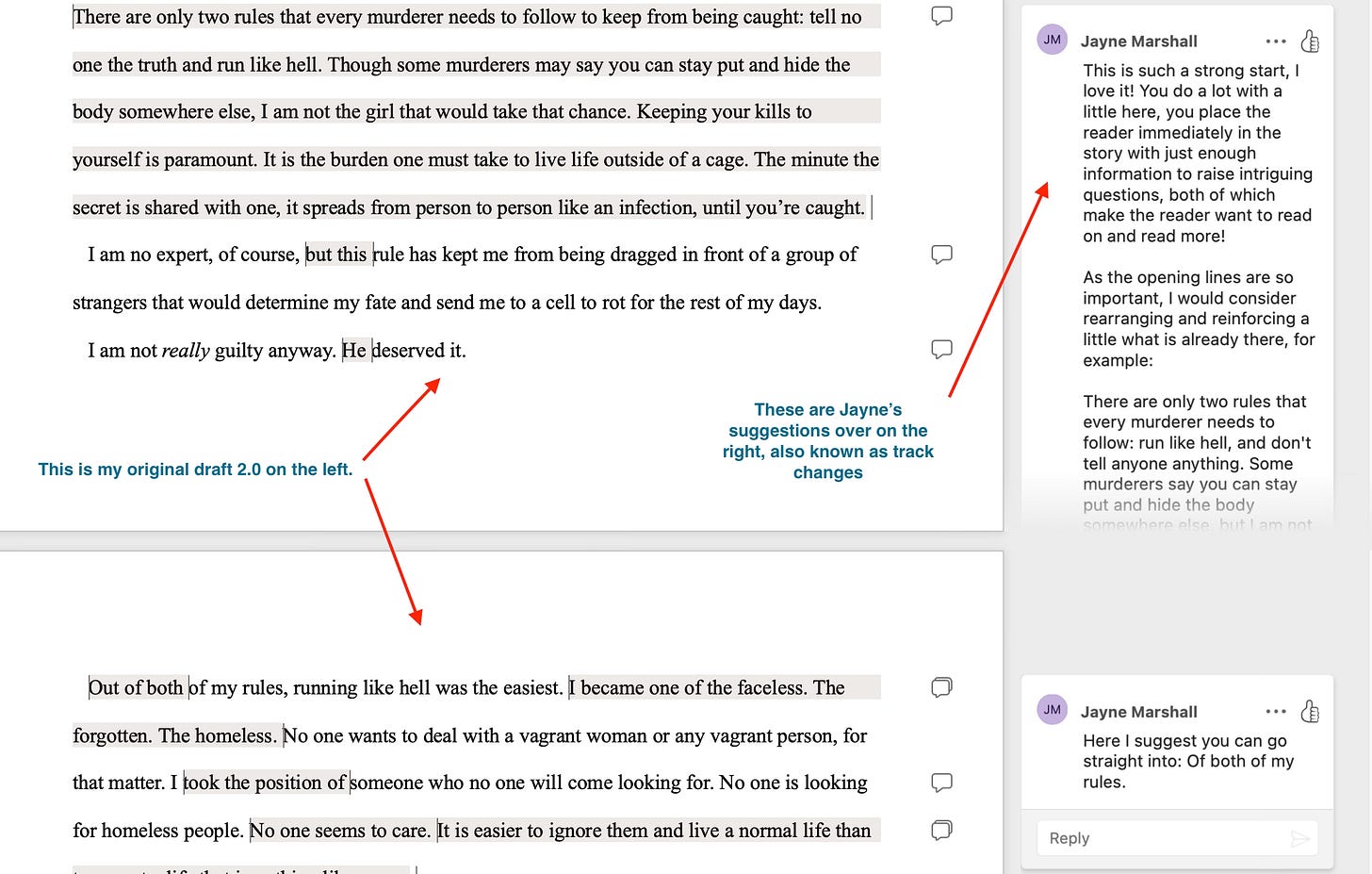Open more options on first Jayne Marshall comment
Viewport: 1372px width, 874px height.
point(1276,41)
